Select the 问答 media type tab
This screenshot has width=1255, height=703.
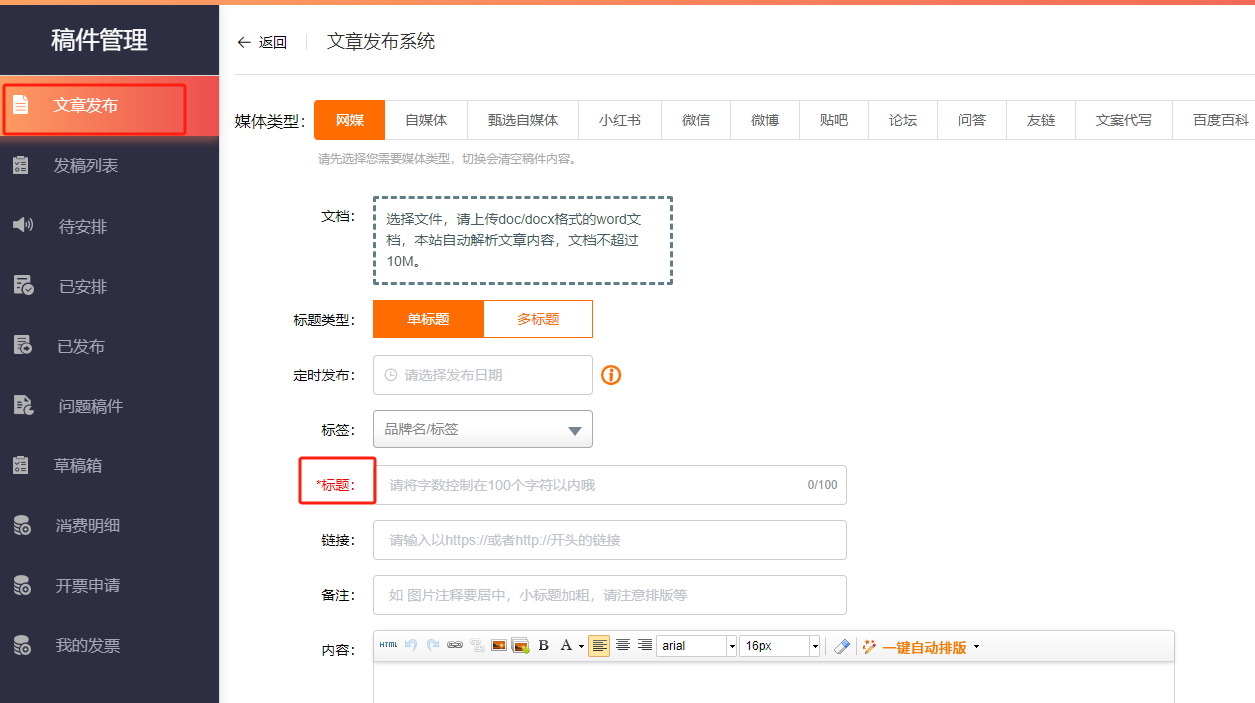tap(972, 120)
